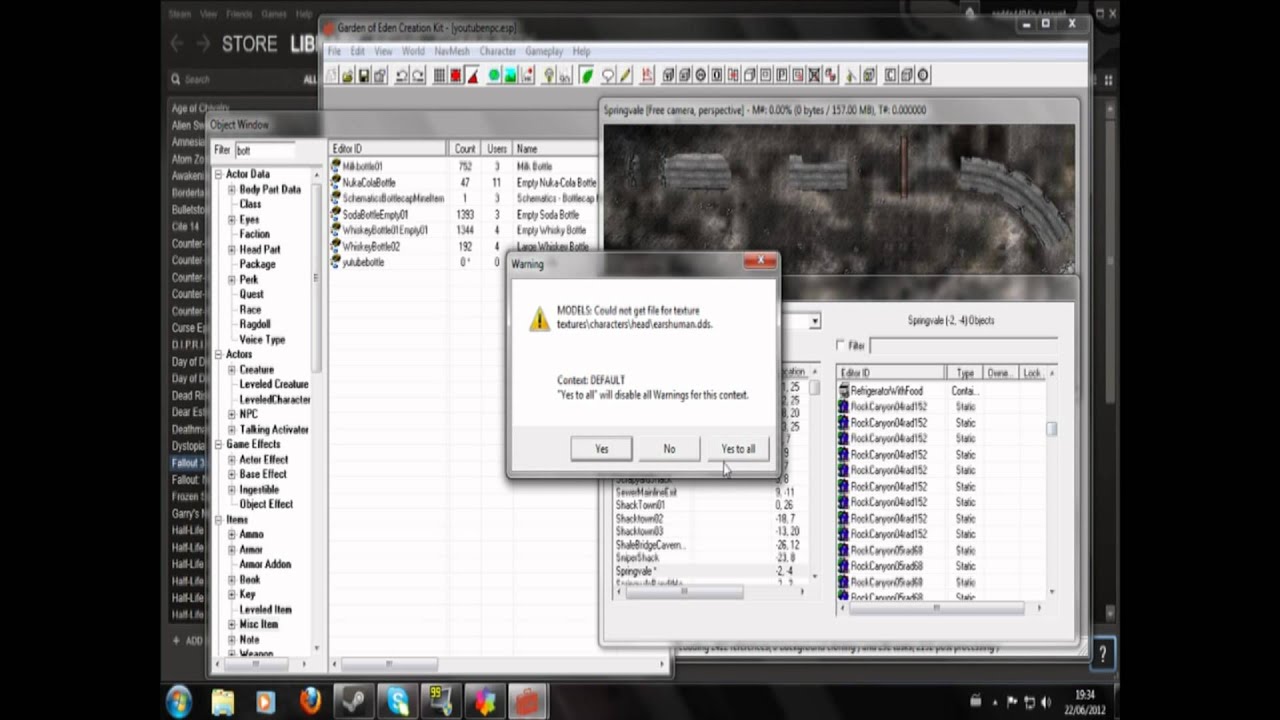Open Firefox from the taskbar

pyautogui.click(x=310, y=701)
